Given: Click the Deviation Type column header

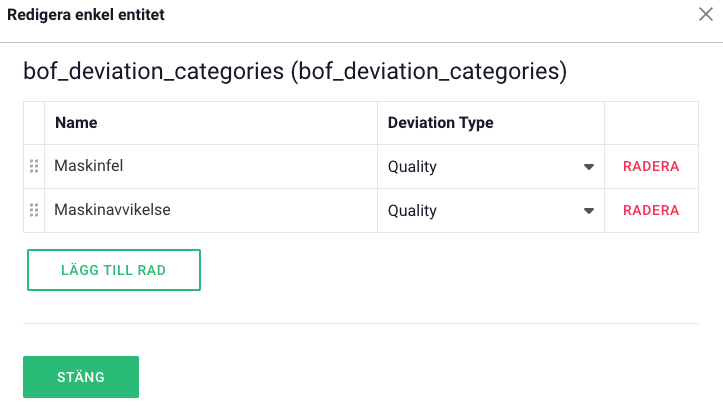Looking at the screenshot, I should (x=441, y=123).
